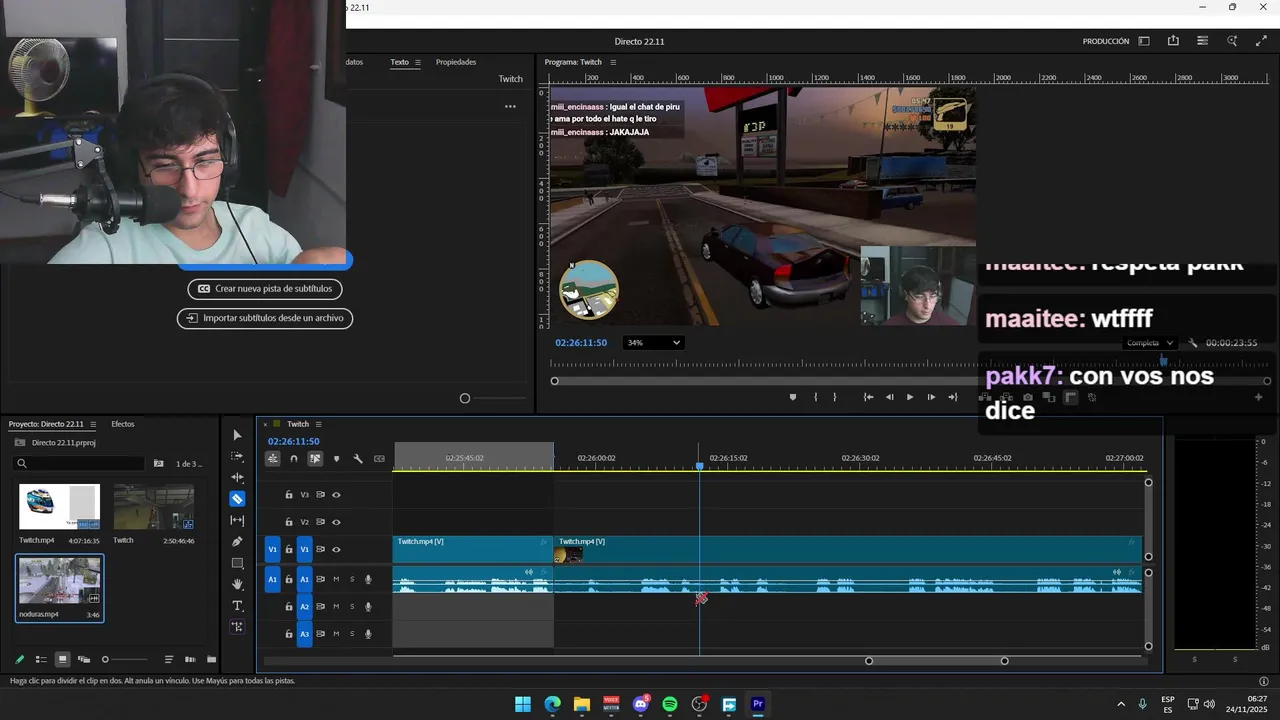Toggle Snap magnet in timeline
Screen dimensions: 1280x720
pyautogui.click(x=294, y=459)
